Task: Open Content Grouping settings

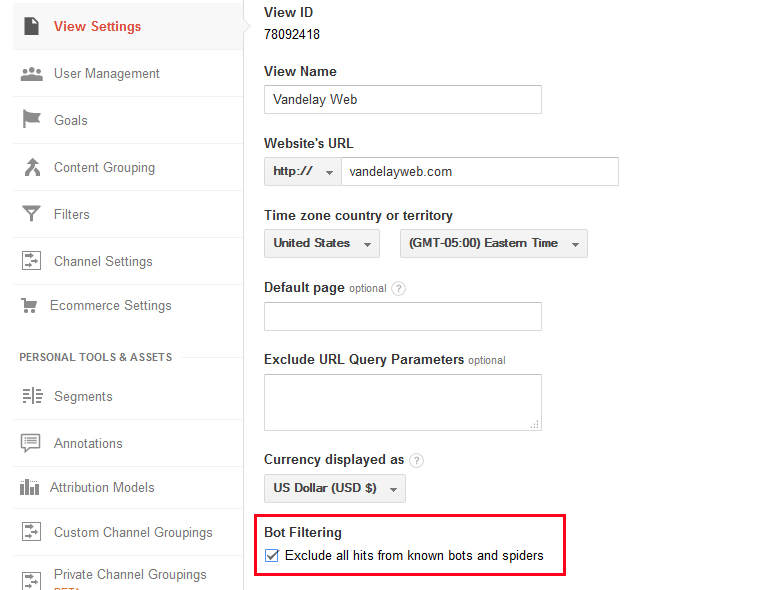Action: coord(128,167)
